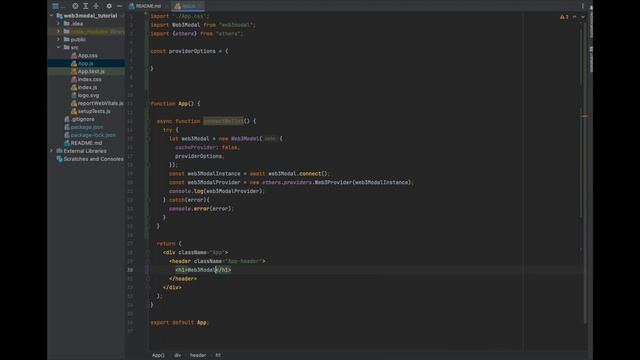Click App() in the breadcrumb bar
This screenshot has height=360, width=640.
[158, 355]
